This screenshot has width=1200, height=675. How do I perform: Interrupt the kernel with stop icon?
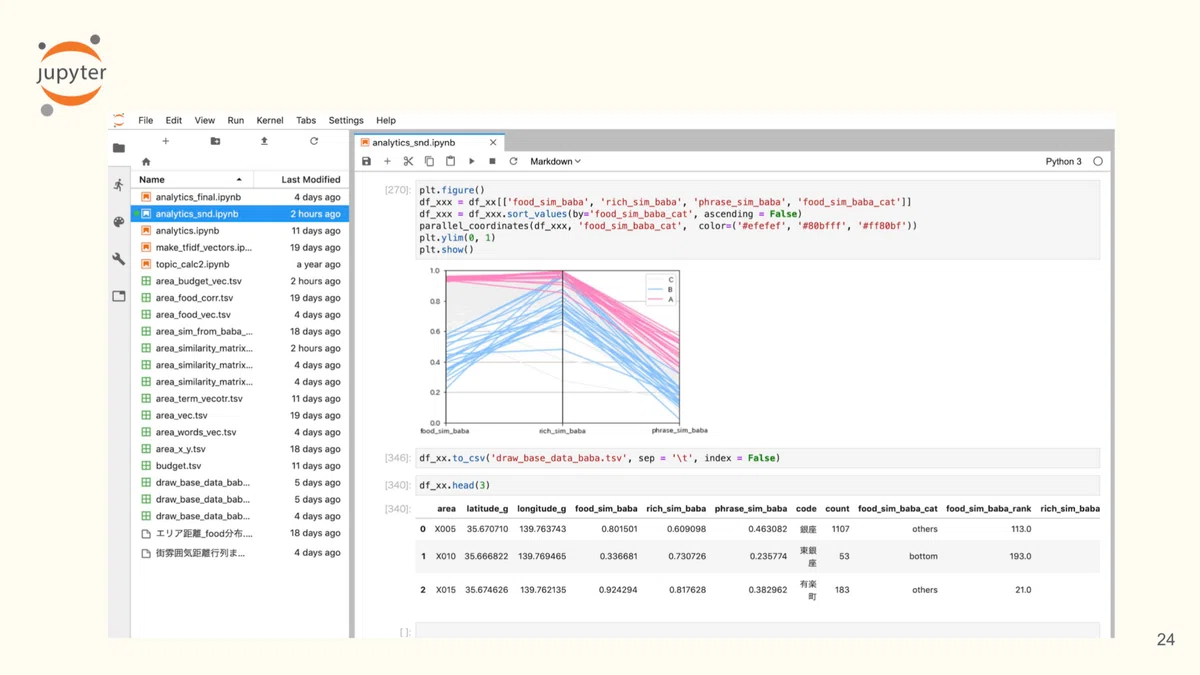[492, 161]
